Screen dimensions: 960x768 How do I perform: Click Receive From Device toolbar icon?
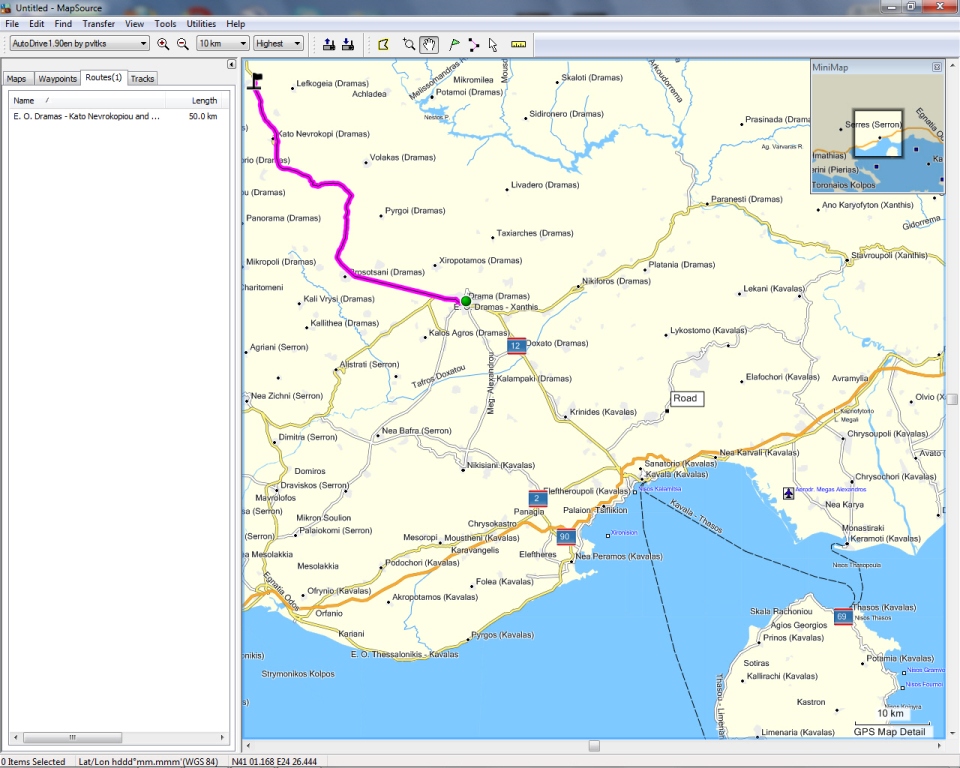click(348, 44)
